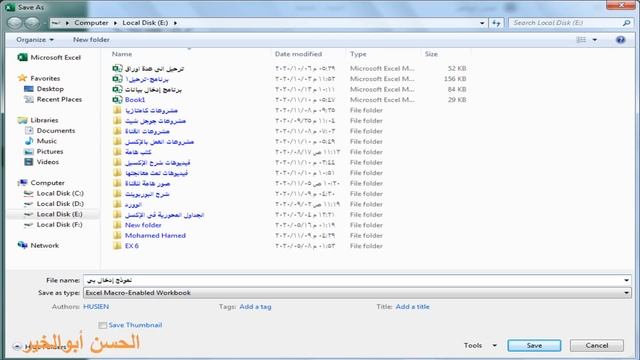Select Local Disk (D:) drive

pos(60,204)
